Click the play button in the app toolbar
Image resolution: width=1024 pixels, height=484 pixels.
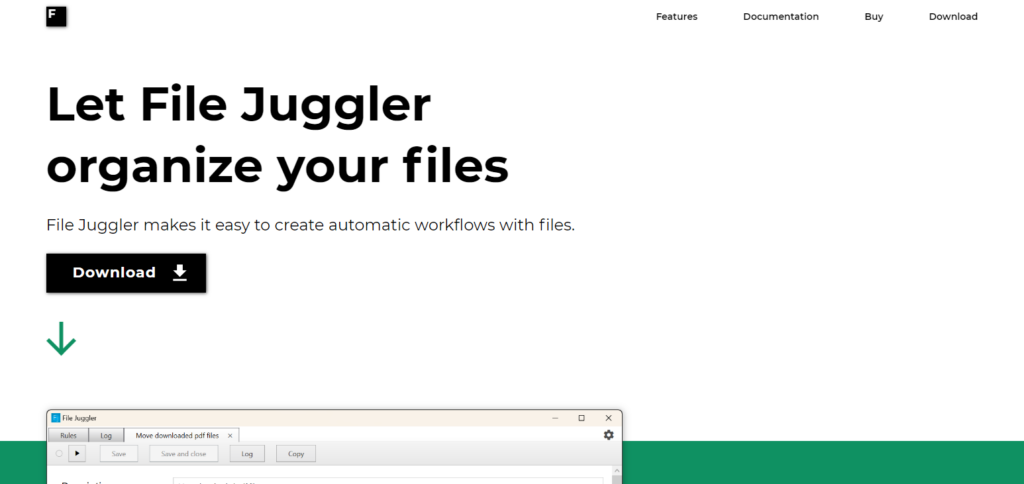click(77, 454)
